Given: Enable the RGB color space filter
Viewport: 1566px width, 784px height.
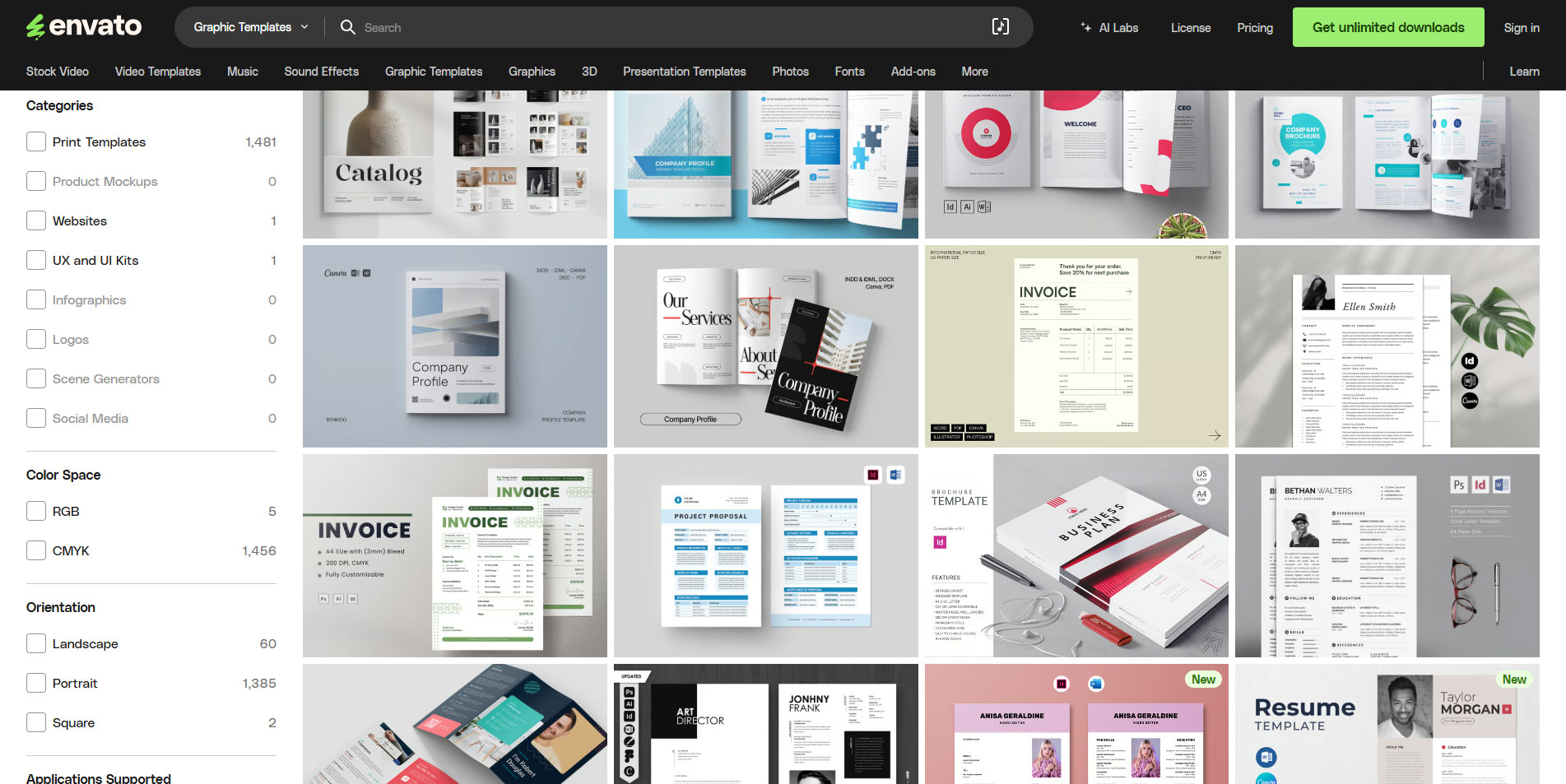Looking at the screenshot, I should click(36, 511).
